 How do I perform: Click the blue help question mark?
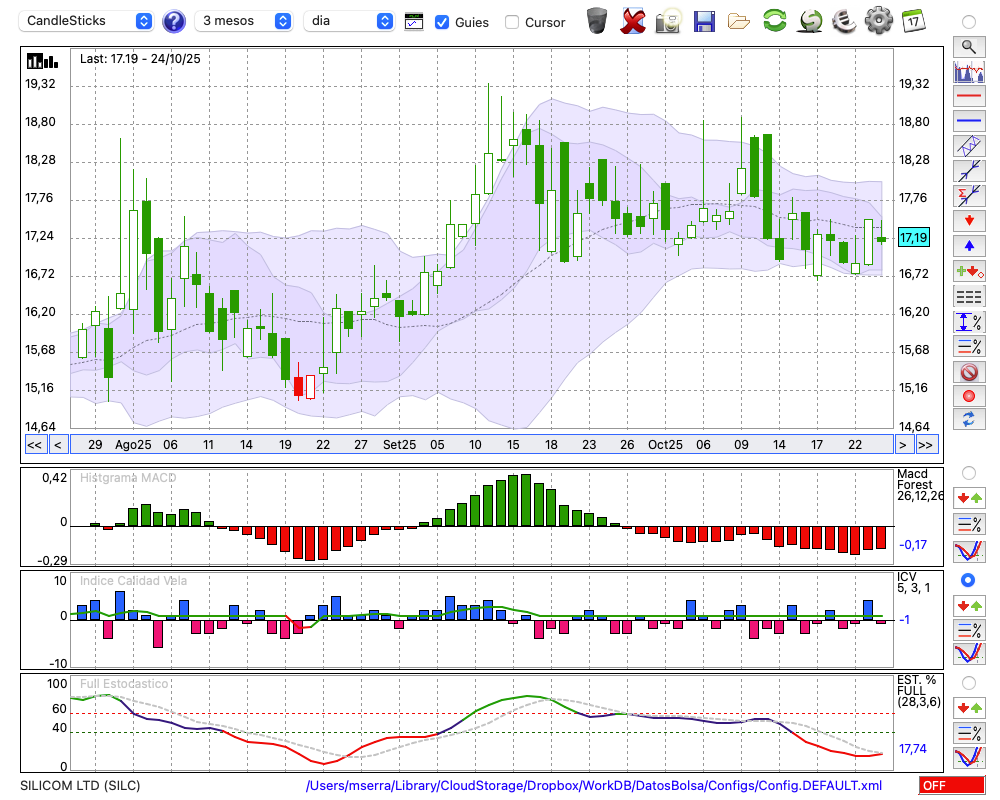pyautogui.click(x=174, y=21)
